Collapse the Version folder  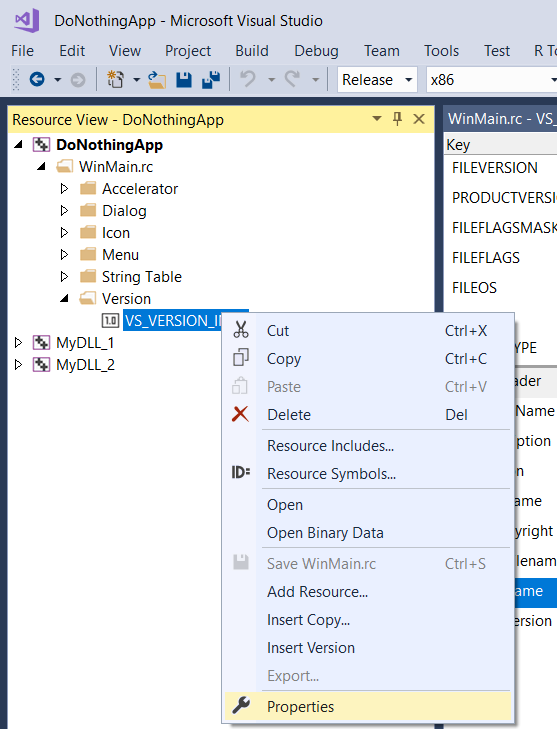(64, 298)
